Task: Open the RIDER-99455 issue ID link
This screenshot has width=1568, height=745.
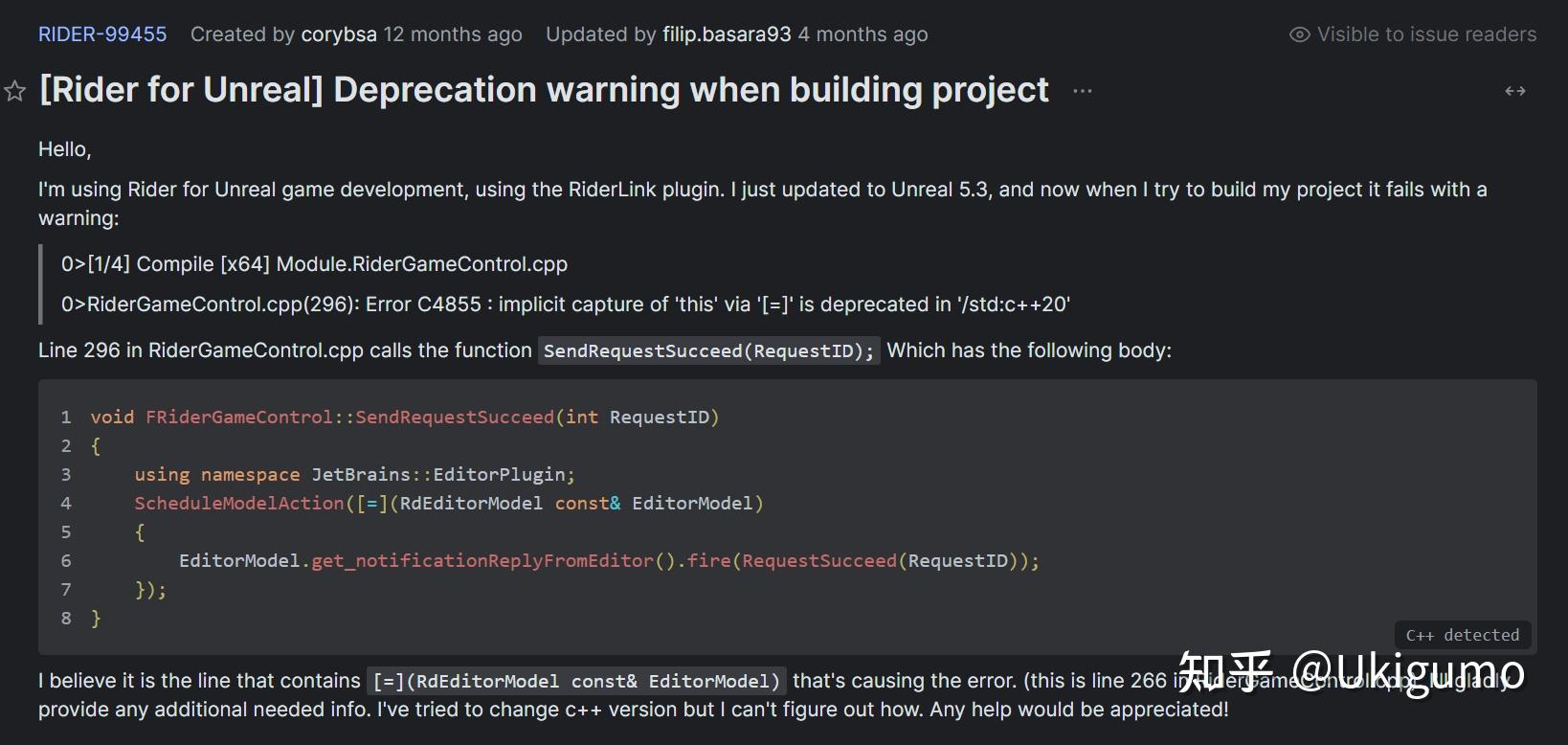Action: (x=102, y=34)
